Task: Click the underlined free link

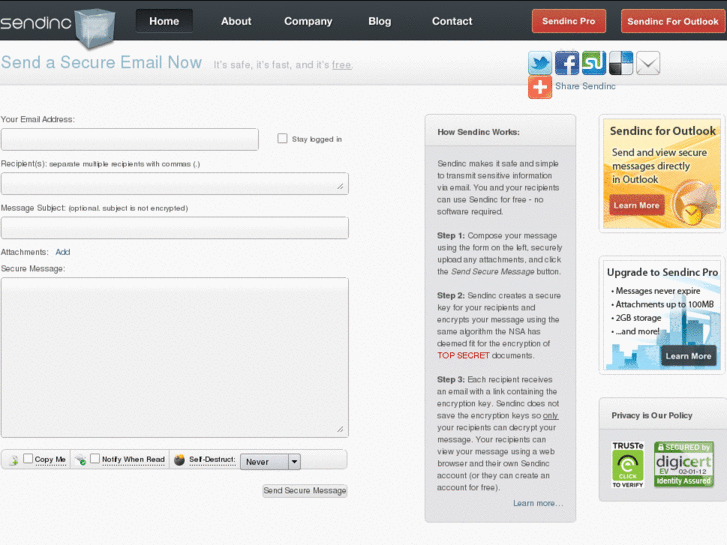Action: coord(341,65)
